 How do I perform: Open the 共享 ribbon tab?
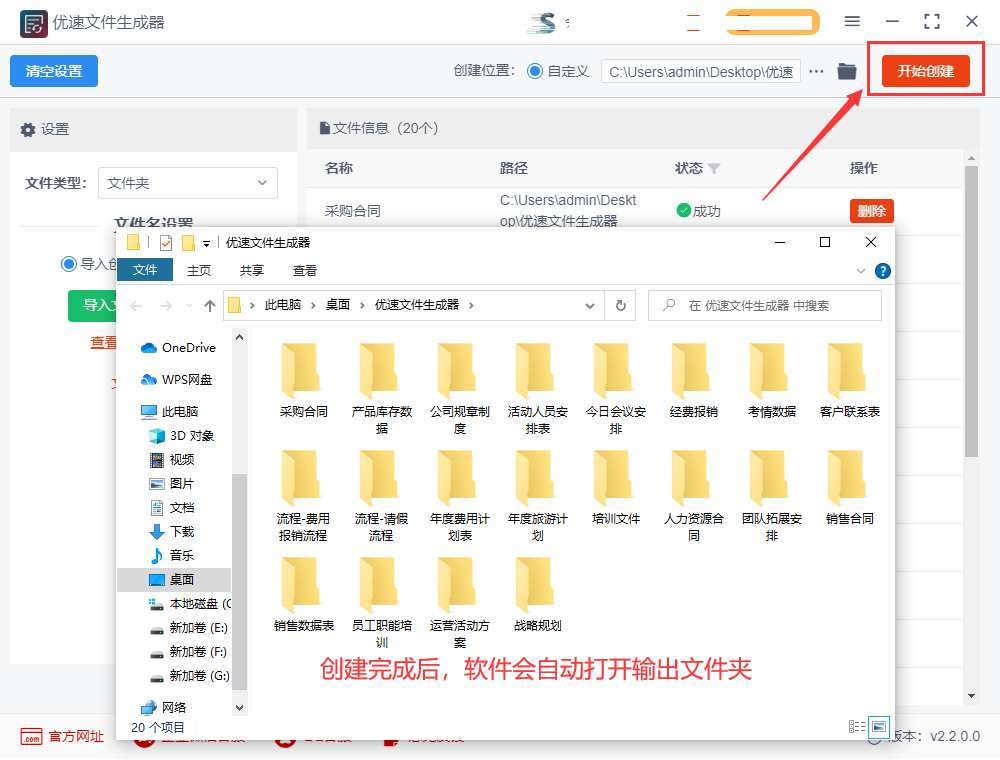252,271
